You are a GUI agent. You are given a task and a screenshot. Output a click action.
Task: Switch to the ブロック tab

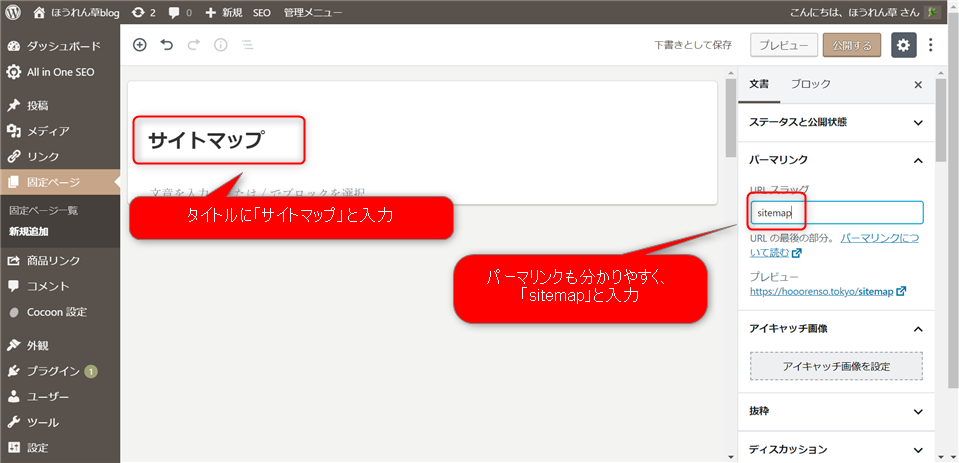point(810,85)
